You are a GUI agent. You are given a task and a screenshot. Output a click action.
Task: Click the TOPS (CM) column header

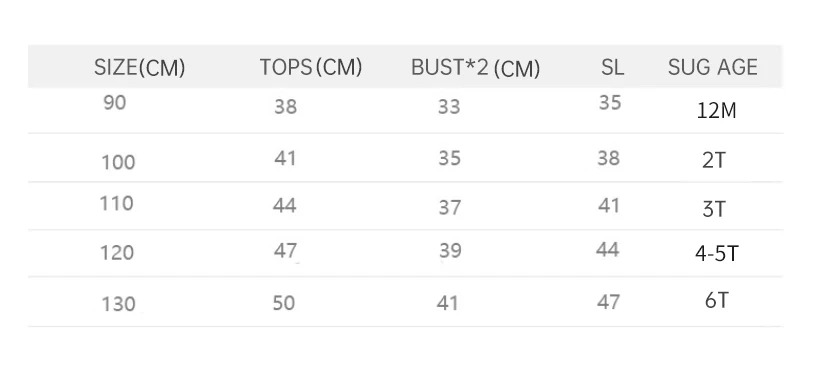coord(310,68)
